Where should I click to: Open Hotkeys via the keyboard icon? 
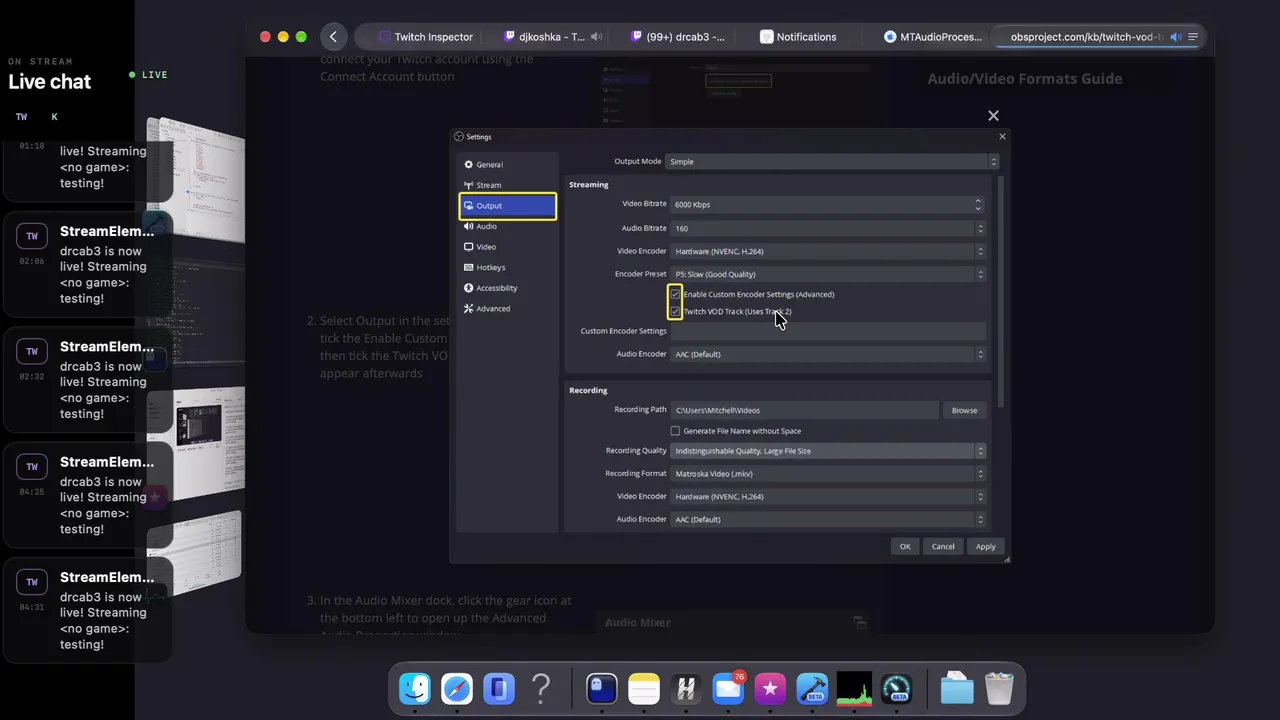pyautogui.click(x=468, y=267)
